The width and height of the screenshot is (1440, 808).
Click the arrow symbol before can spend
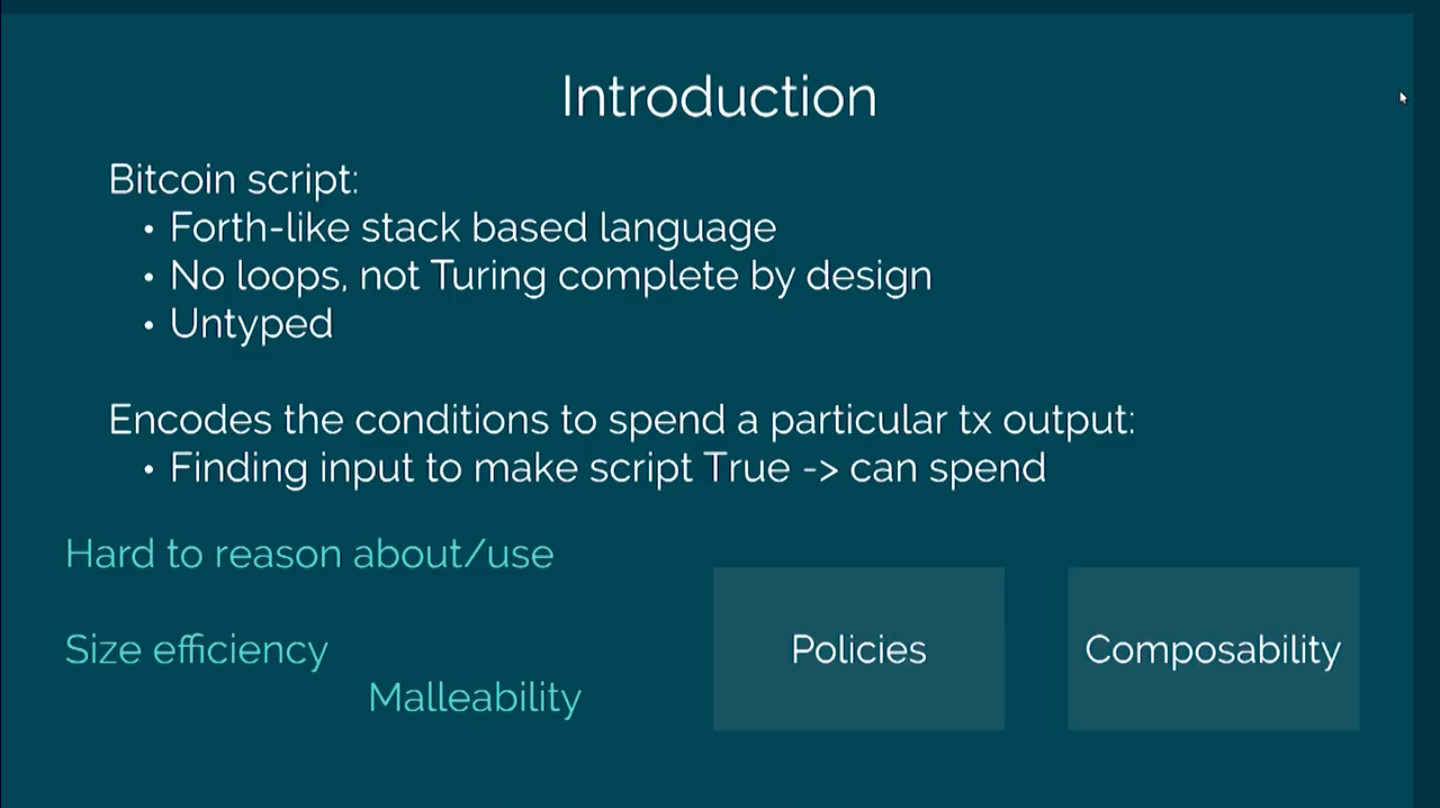[x=819, y=469]
